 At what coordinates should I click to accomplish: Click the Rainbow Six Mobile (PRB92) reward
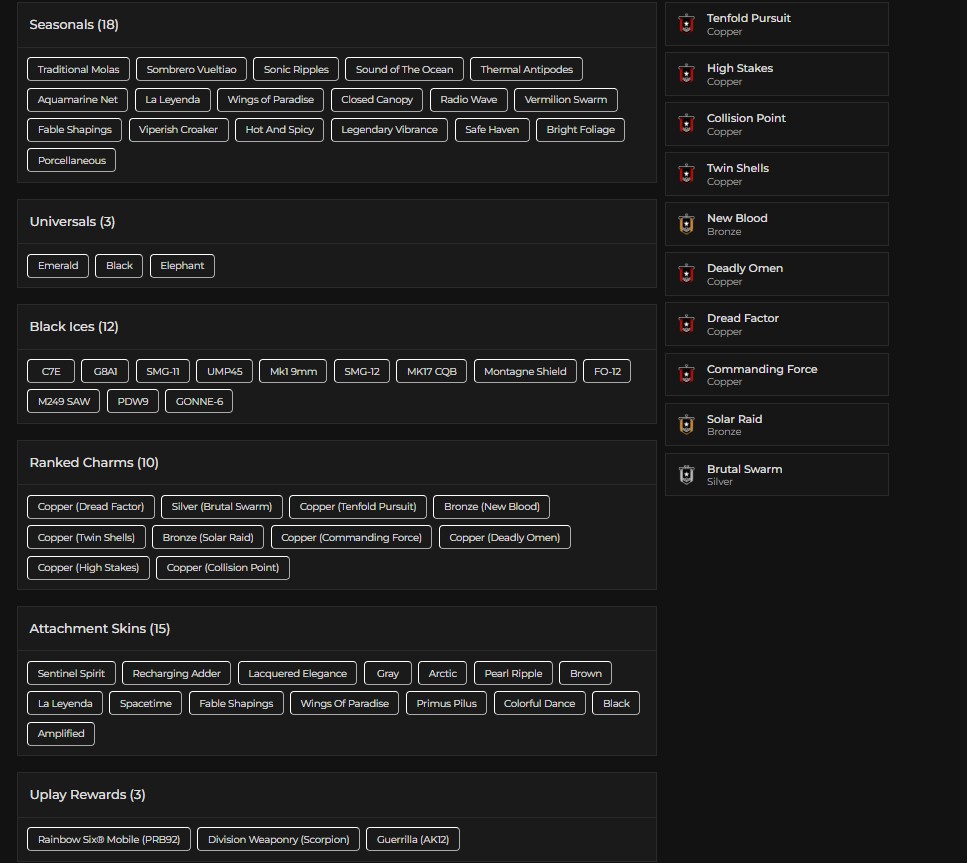click(x=109, y=840)
